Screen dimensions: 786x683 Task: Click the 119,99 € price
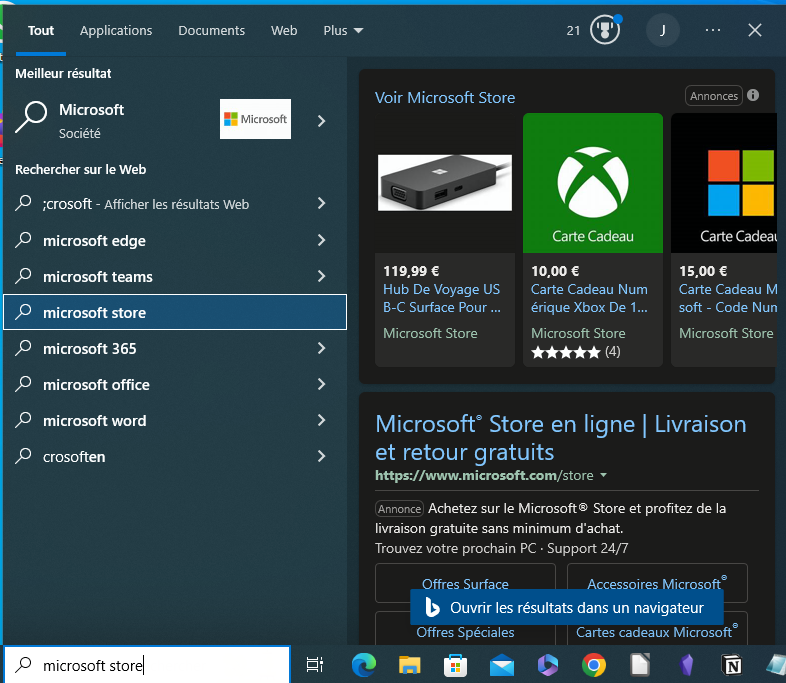click(x=411, y=271)
